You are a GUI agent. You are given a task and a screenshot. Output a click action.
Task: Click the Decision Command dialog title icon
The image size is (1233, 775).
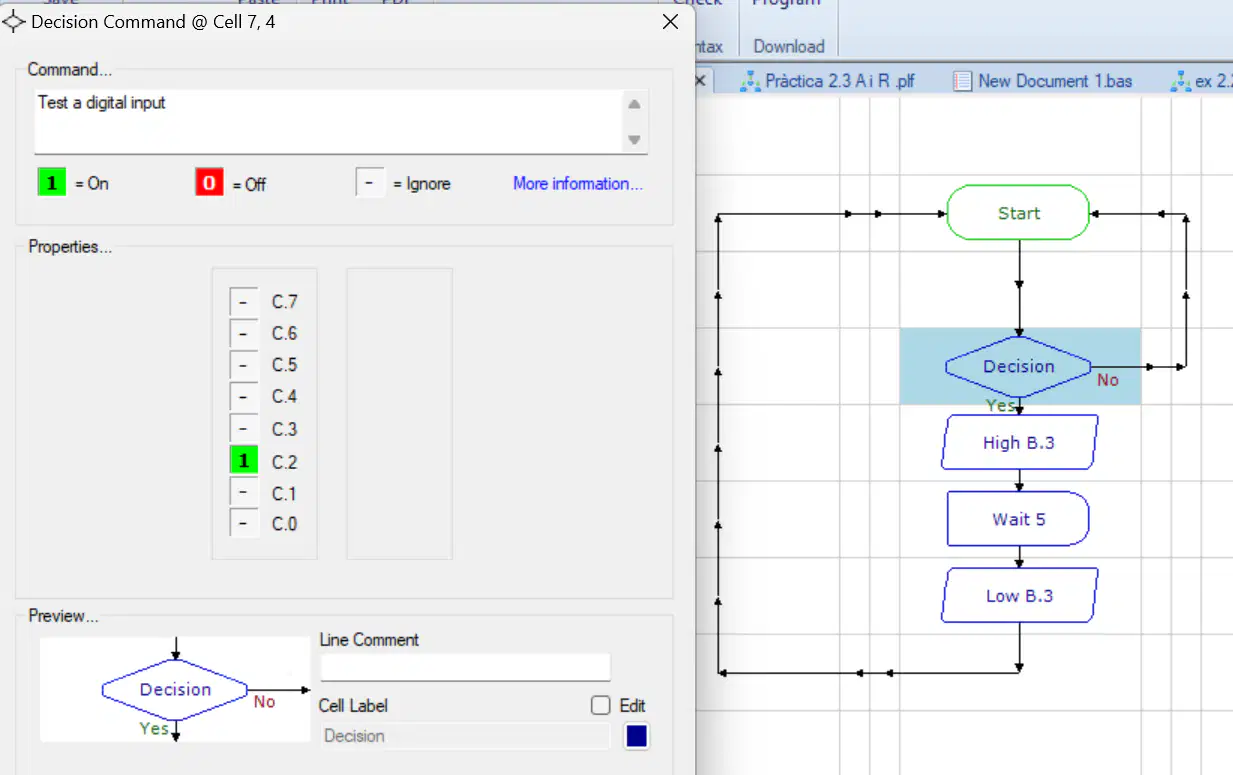14,22
